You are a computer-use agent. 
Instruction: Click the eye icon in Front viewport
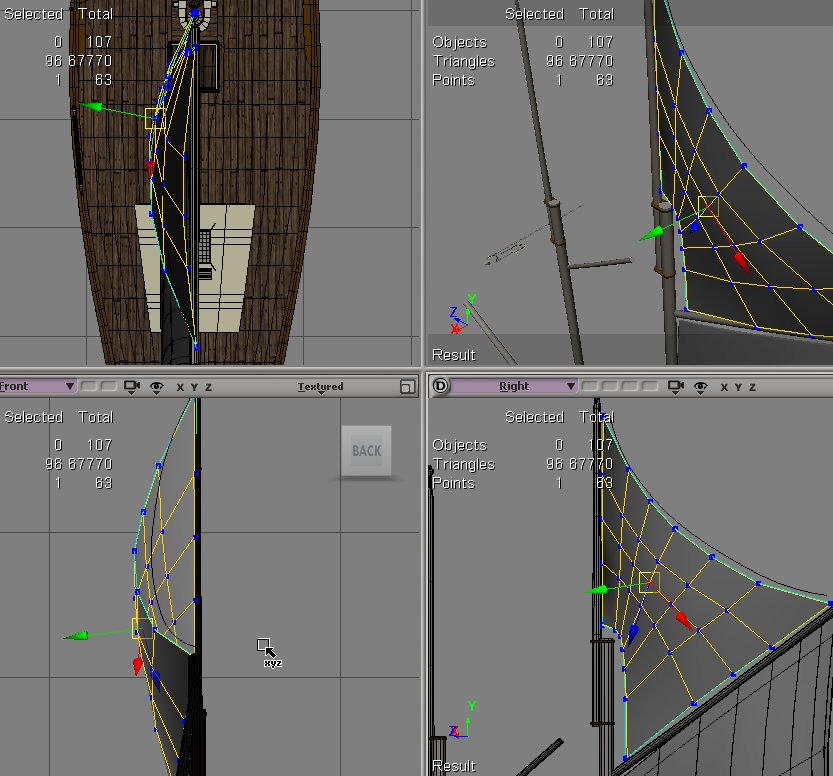[156, 387]
